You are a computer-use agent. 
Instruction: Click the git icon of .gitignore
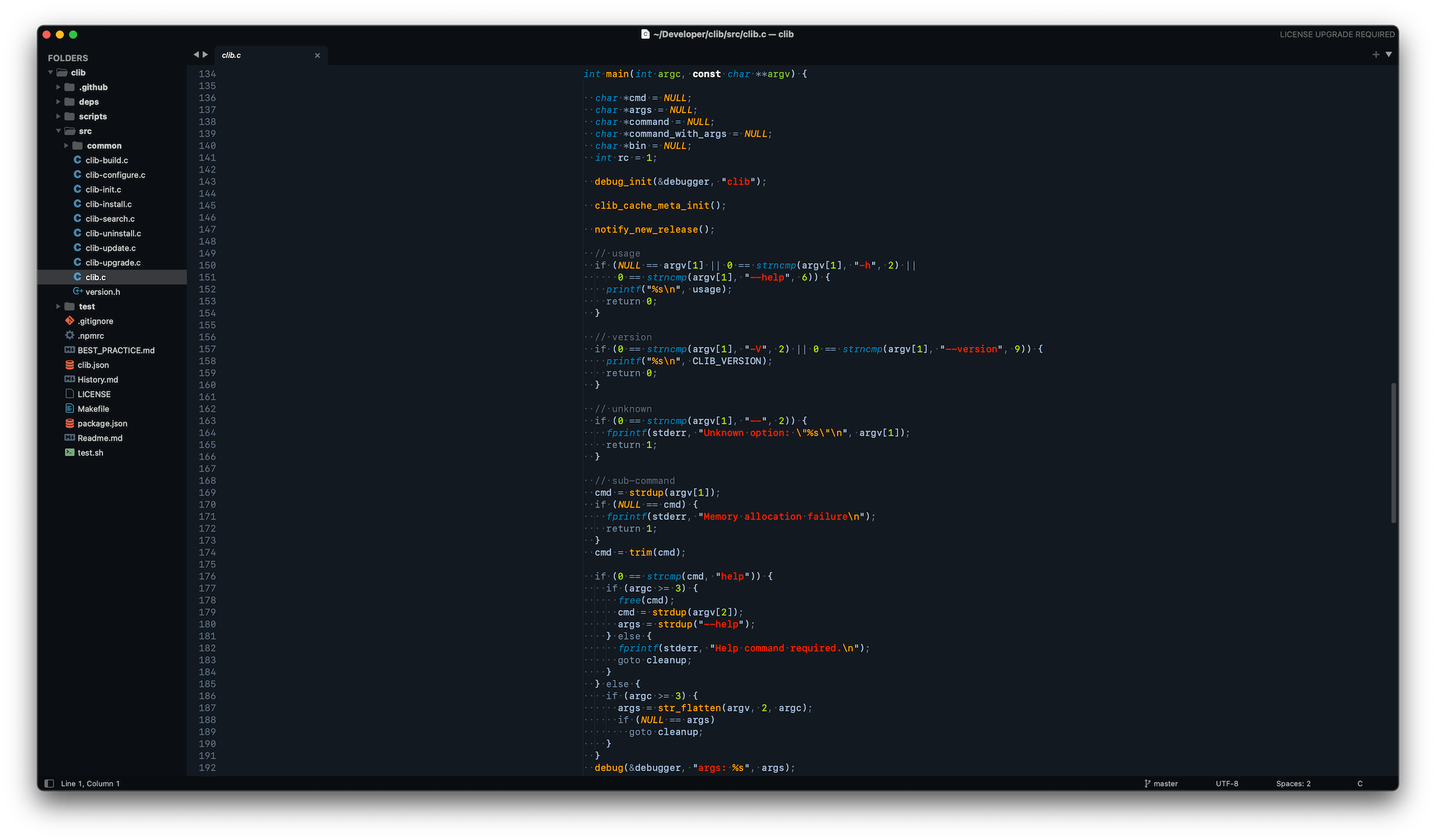[x=70, y=321]
